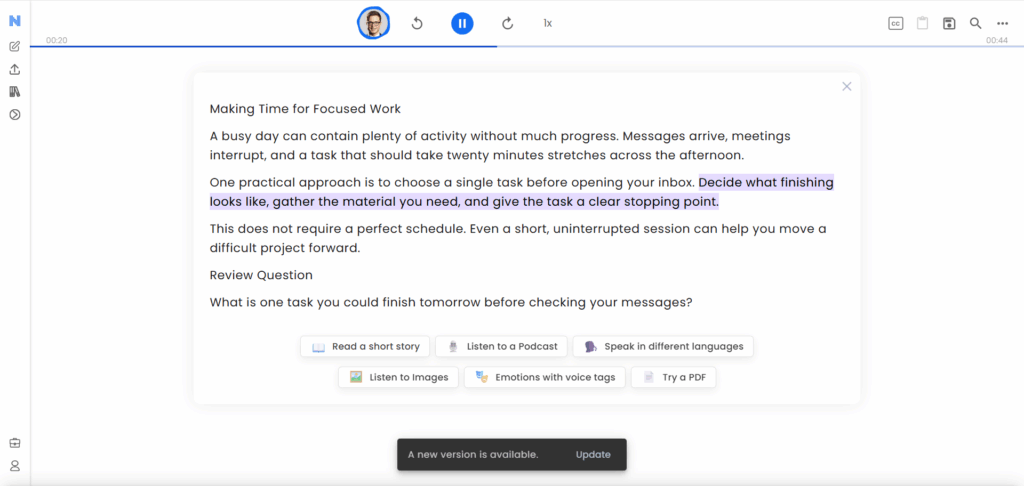
Task: Open the search magnifier icon
Action: coord(975,24)
